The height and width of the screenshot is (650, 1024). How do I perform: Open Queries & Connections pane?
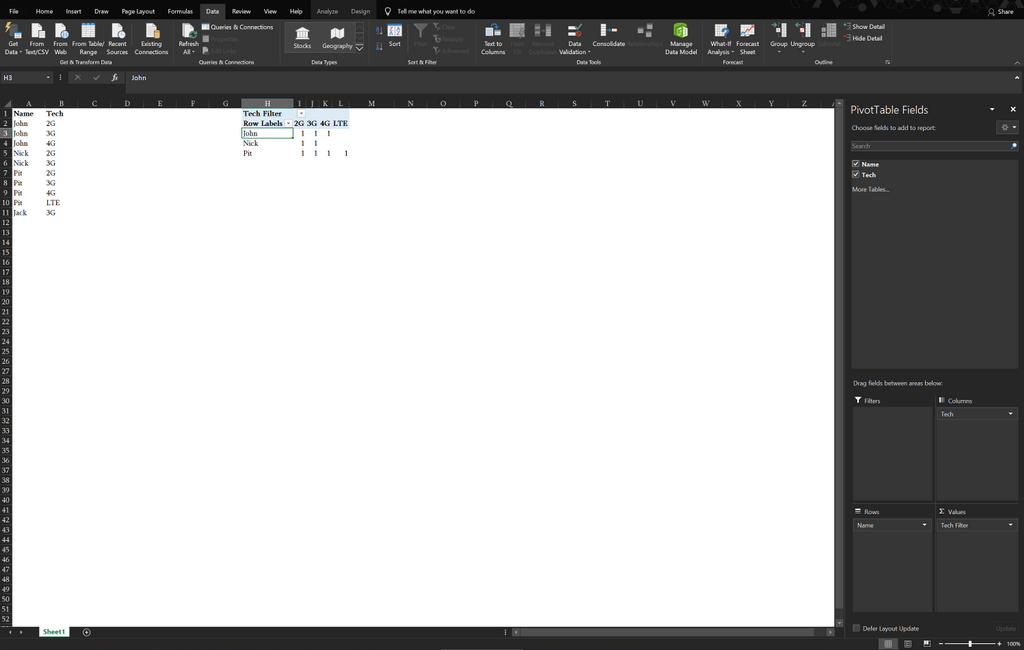point(238,27)
